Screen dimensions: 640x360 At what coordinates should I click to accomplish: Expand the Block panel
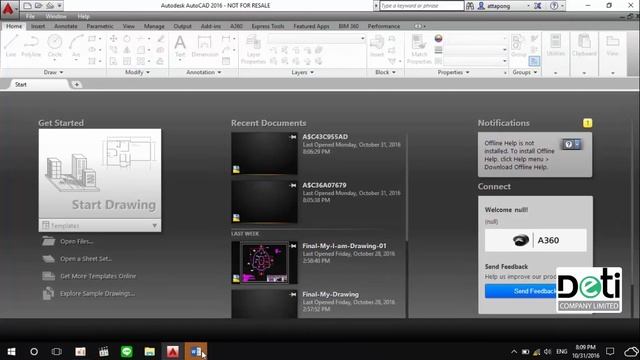click(385, 72)
